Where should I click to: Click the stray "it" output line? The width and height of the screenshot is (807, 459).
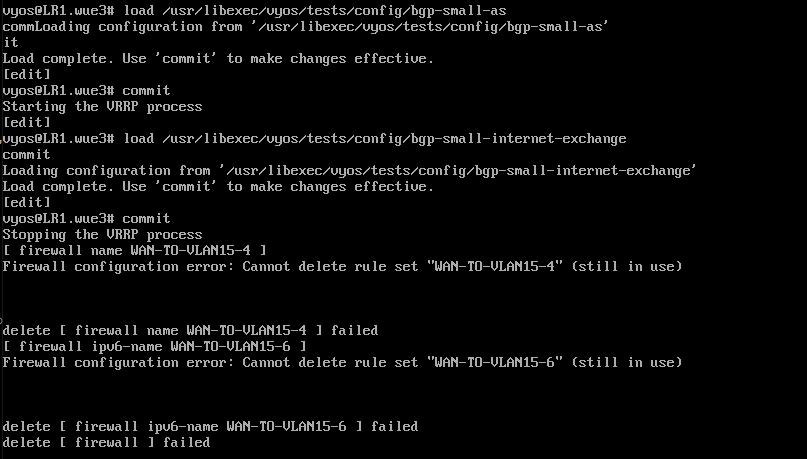[11, 42]
